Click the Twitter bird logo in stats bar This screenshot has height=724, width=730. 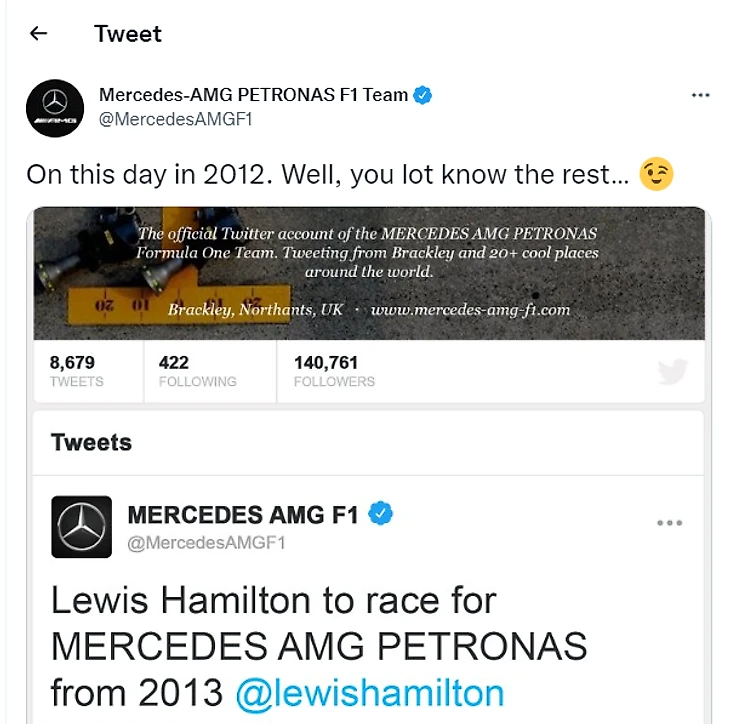click(673, 372)
